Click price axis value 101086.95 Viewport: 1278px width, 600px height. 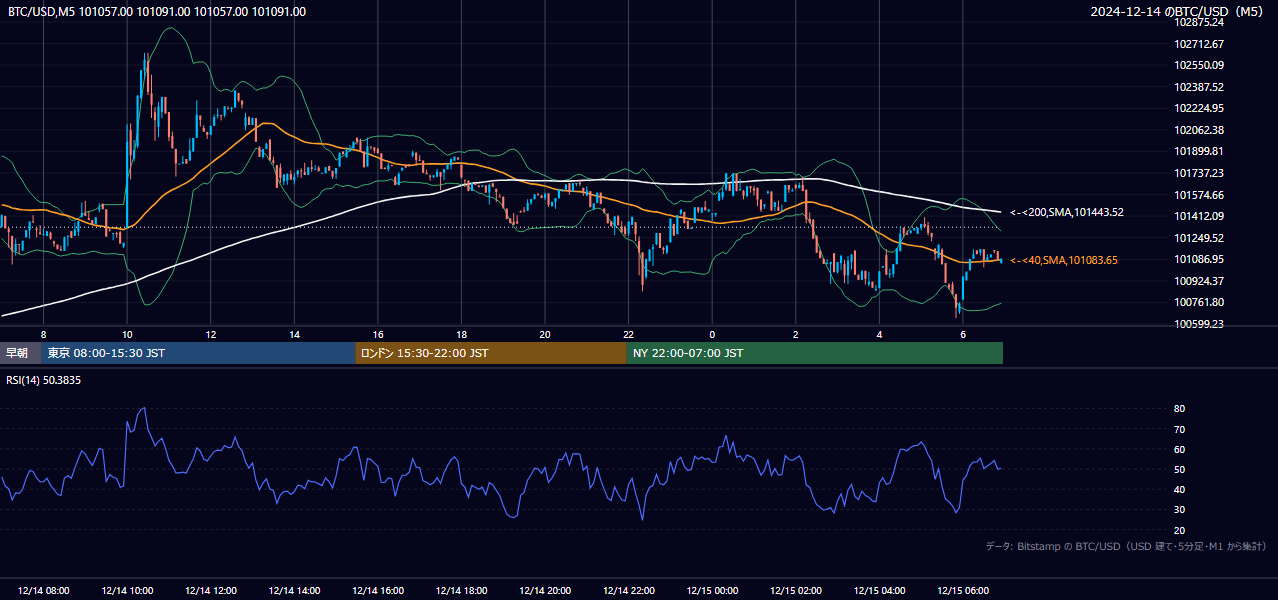(x=1199, y=259)
